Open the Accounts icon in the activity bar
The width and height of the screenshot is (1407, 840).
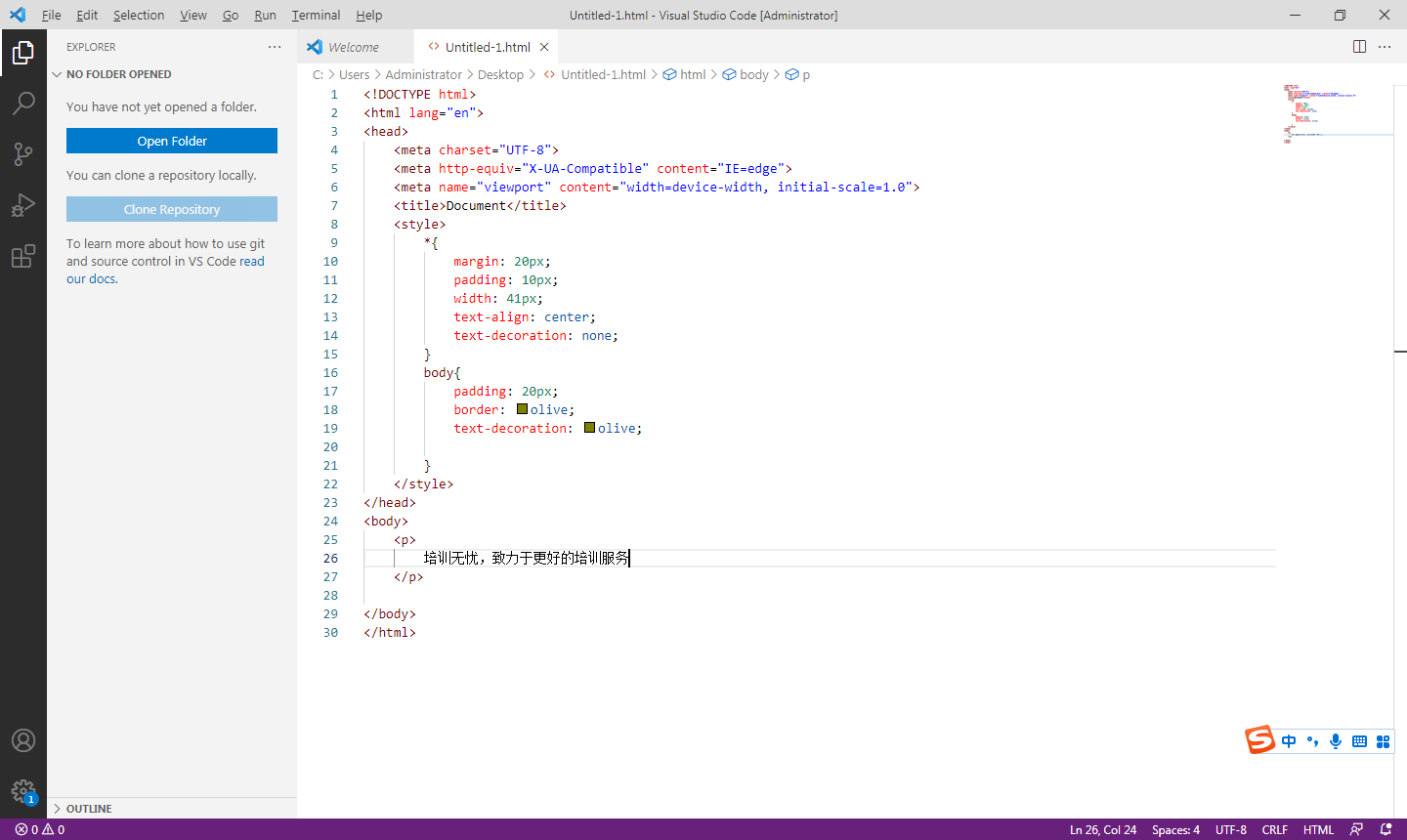point(23,740)
